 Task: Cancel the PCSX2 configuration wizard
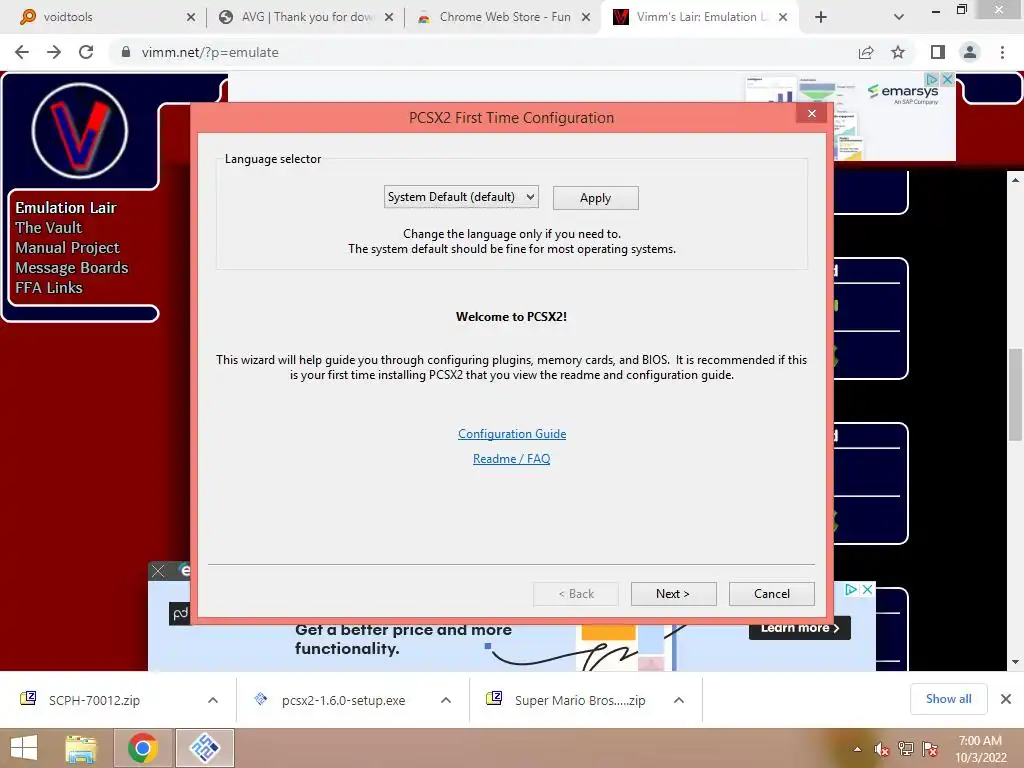[x=771, y=594]
